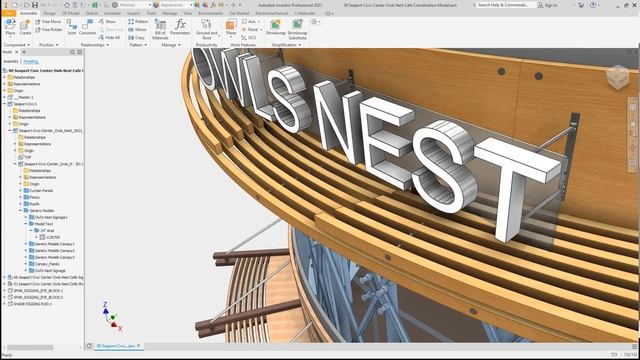
Task: Switch browser to Assembly view
Action: 11,62
